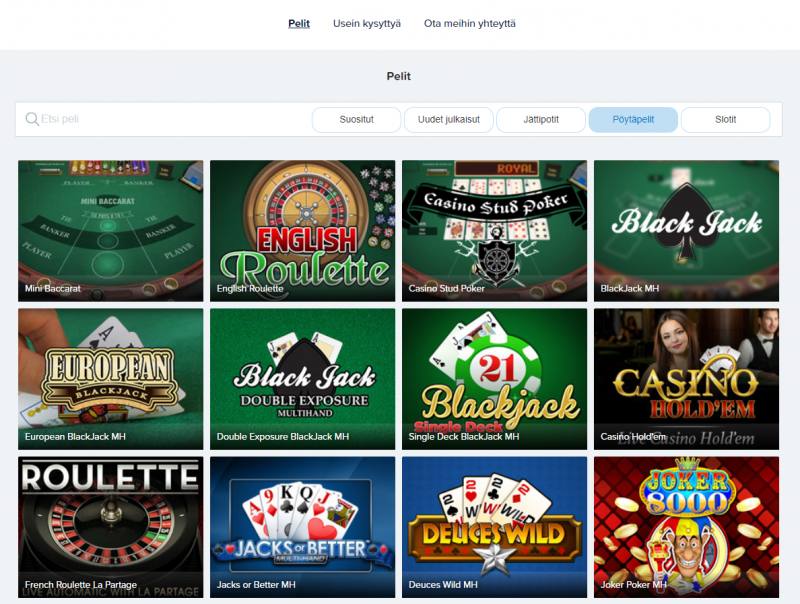800x604 pixels.
Task: Open the Pelit navigation tab
Action: point(299,23)
